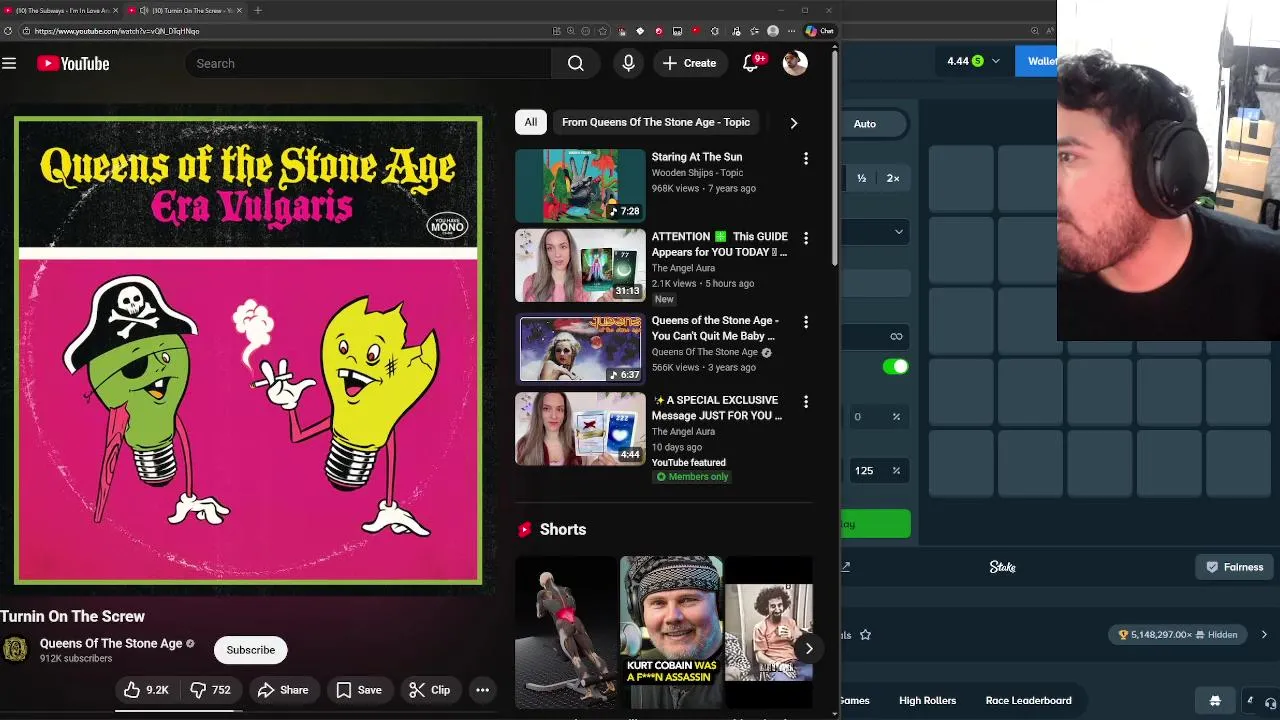Open browser extensions puzzle icon
Viewport: 1280px width, 720px height.
(x=714, y=31)
